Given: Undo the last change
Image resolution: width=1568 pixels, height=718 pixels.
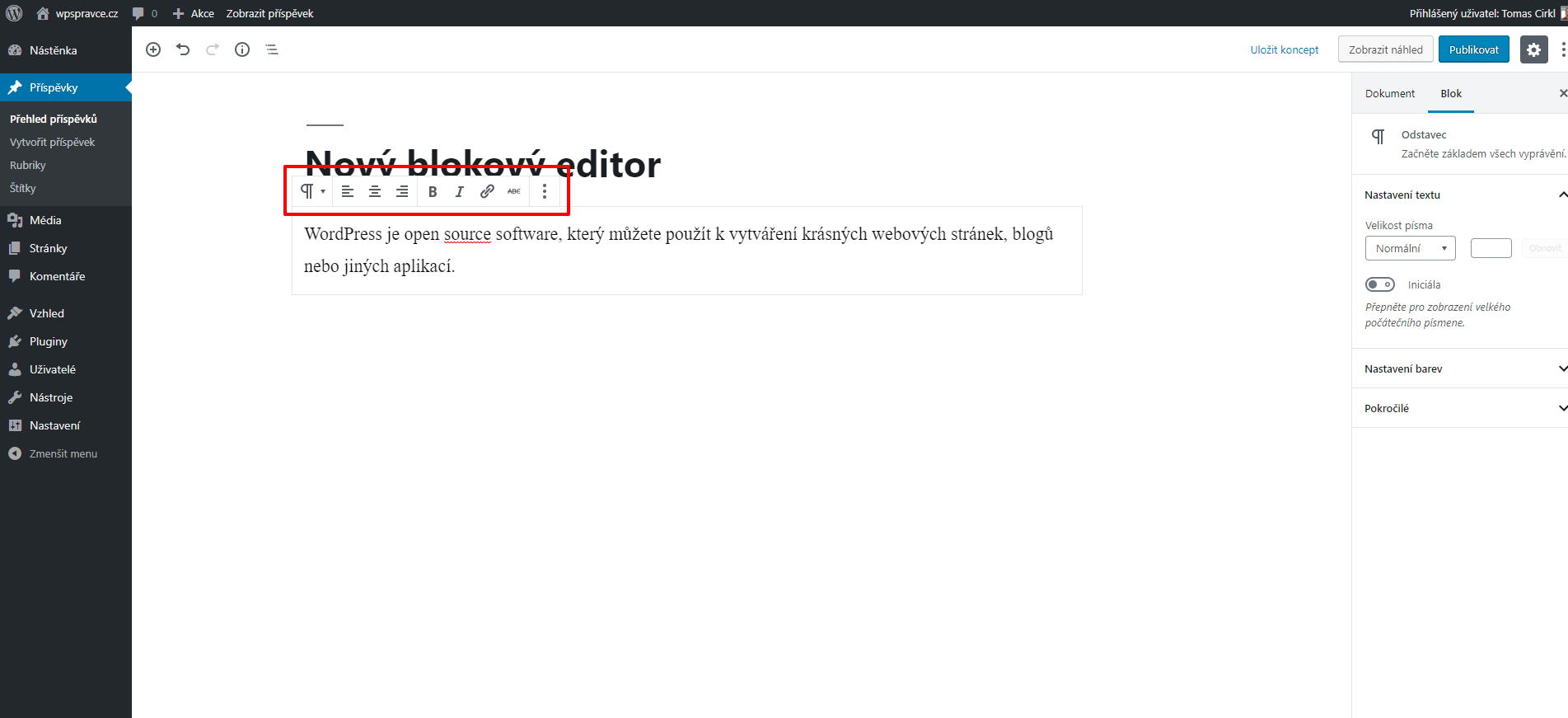Looking at the screenshot, I should click(183, 49).
